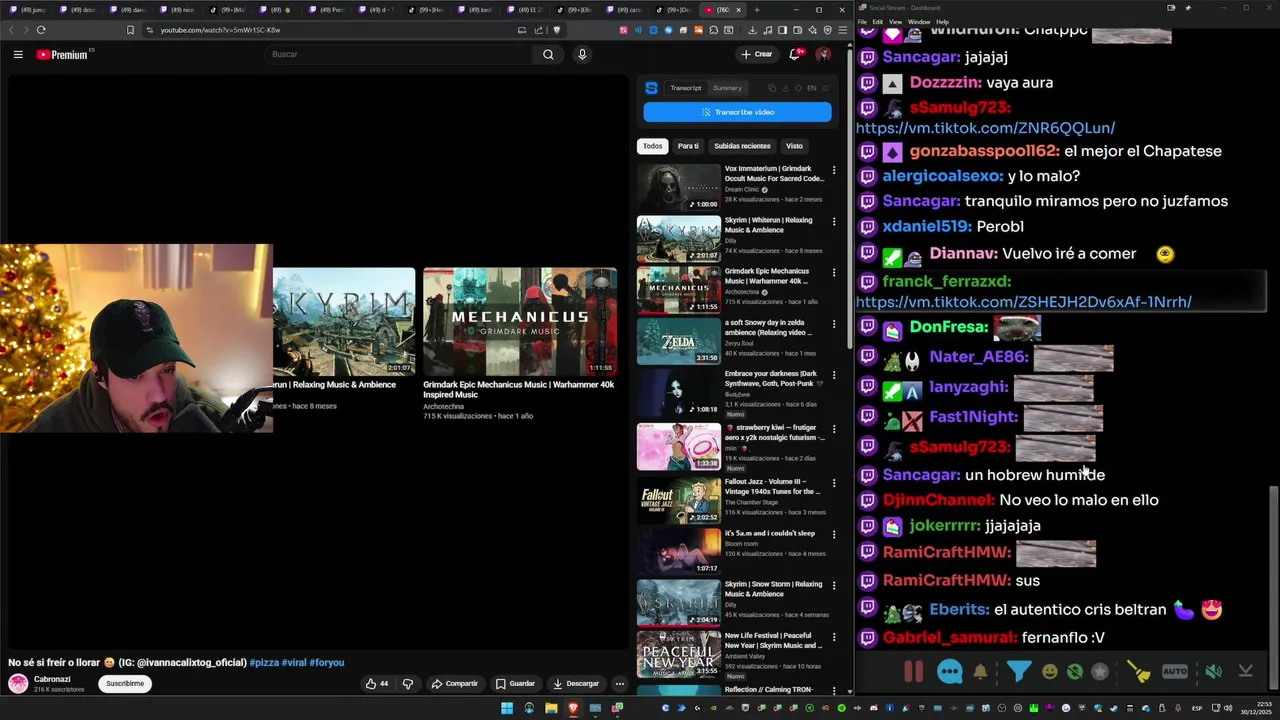This screenshot has height=720, width=1280.
Task: Toggle the AUTO button in Social Stream
Action: pos(1175,672)
